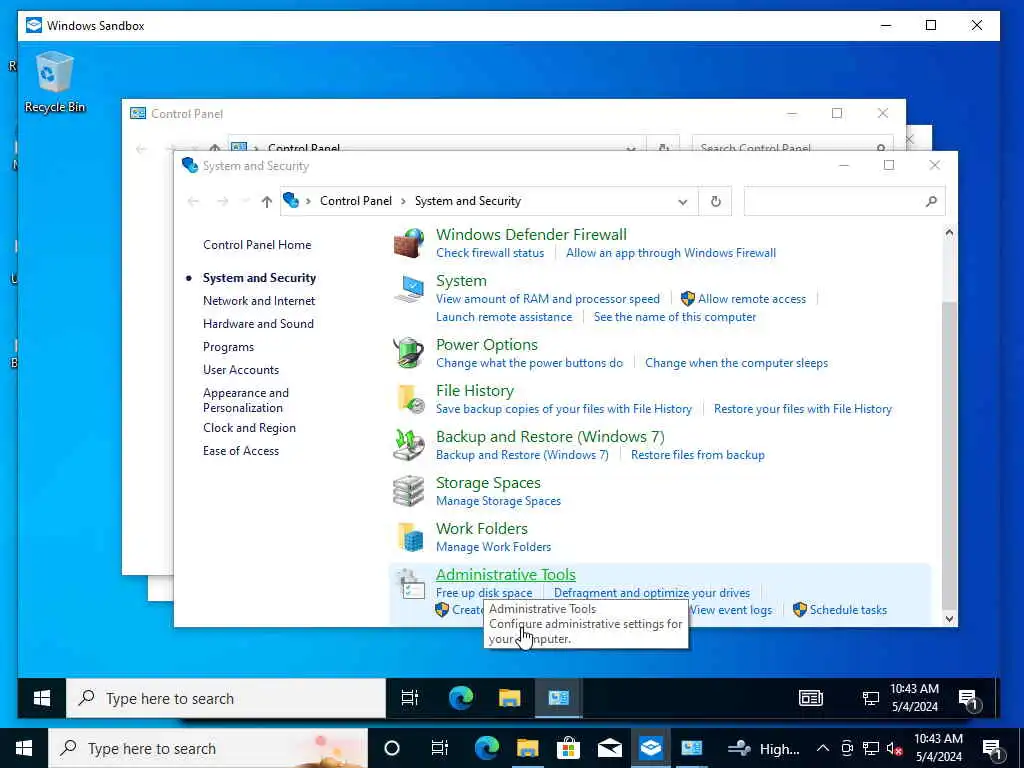Click Restore files from backup link
Viewport: 1024px width, 768px height.
(x=697, y=455)
